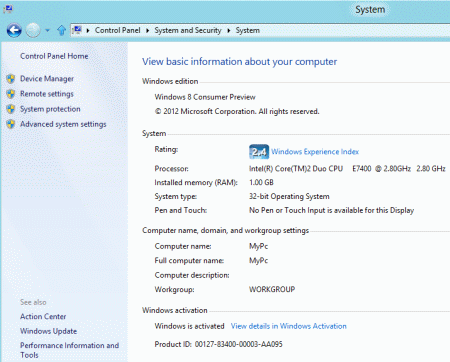Click Product ID 00127-83400-00003-AA095

pos(218,344)
